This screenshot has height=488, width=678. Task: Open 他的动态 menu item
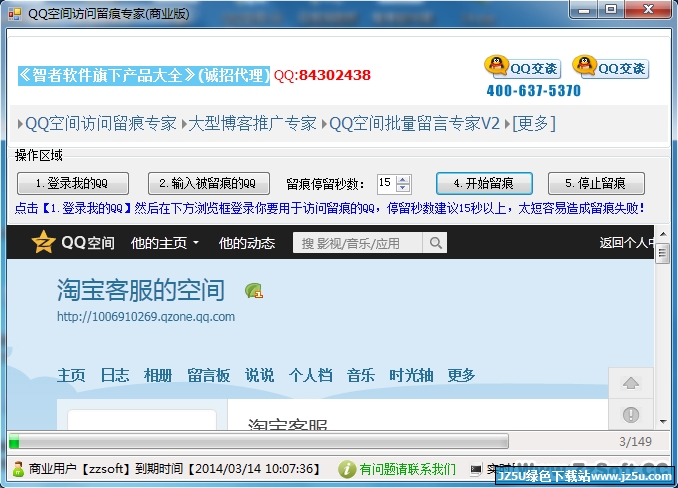click(x=246, y=243)
